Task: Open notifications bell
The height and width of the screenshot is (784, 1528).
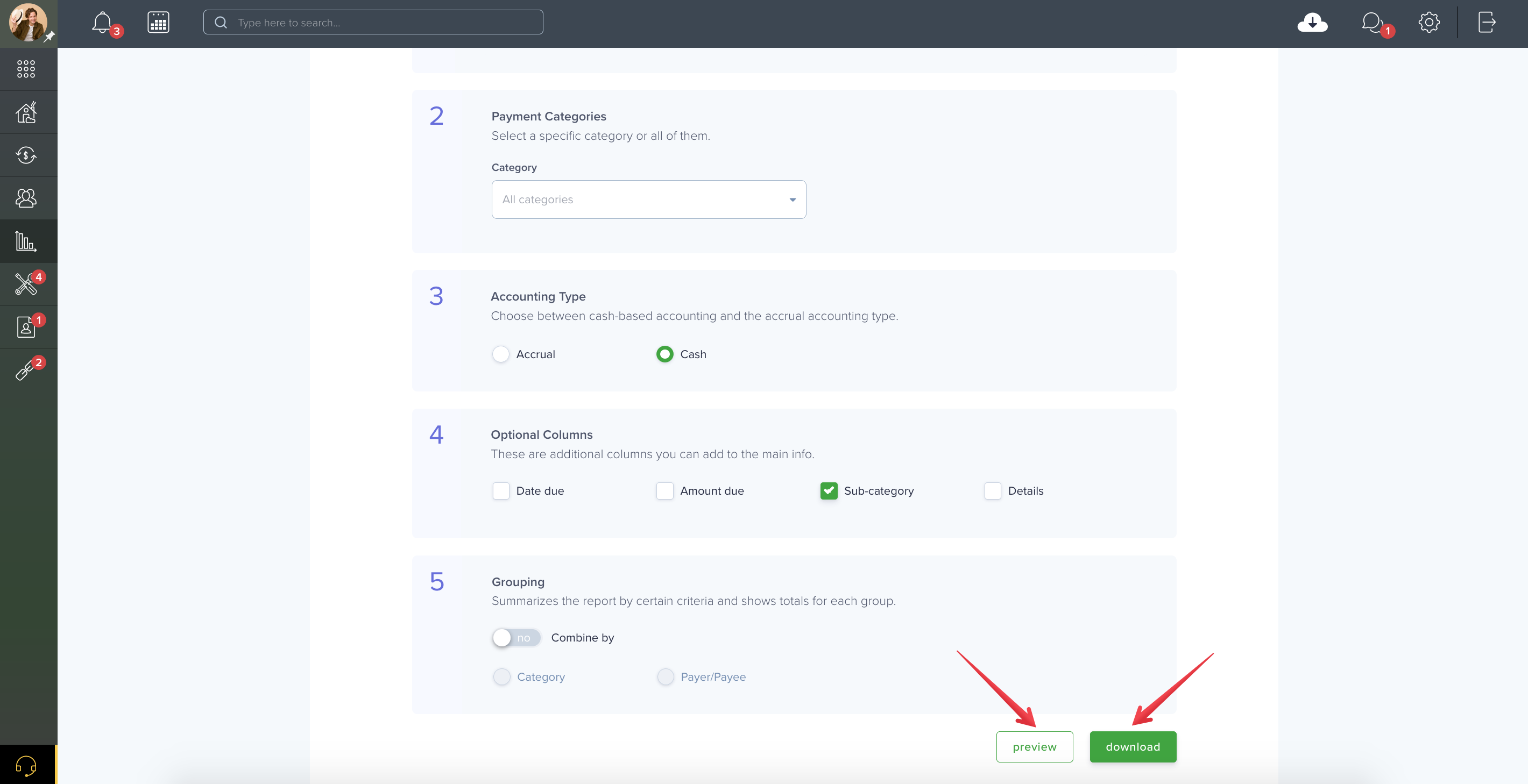Action: pyautogui.click(x=102, y=23)
